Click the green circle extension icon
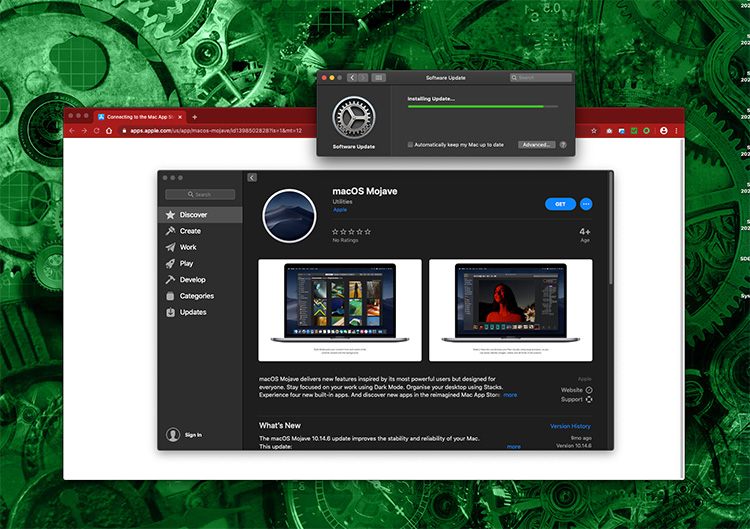The height and width of the screenshot is (529, 750). (x=646, y=131)
